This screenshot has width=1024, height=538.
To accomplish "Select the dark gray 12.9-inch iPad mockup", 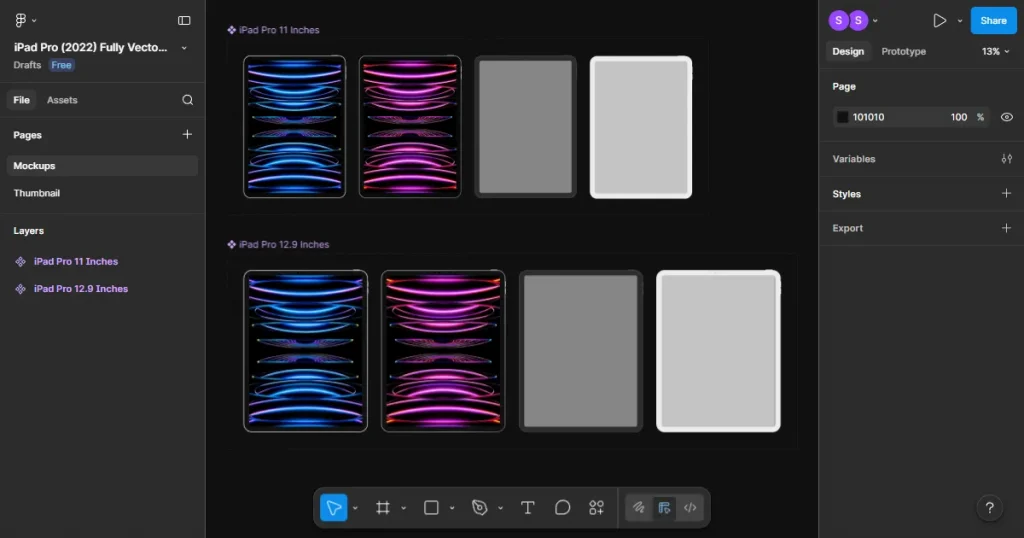I will click(581, 351).
